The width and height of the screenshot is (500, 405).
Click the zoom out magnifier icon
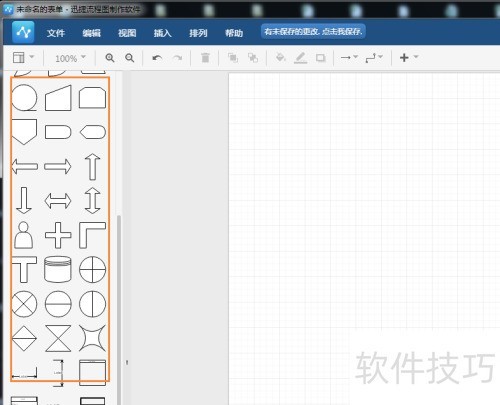click(x=129, y=58)
